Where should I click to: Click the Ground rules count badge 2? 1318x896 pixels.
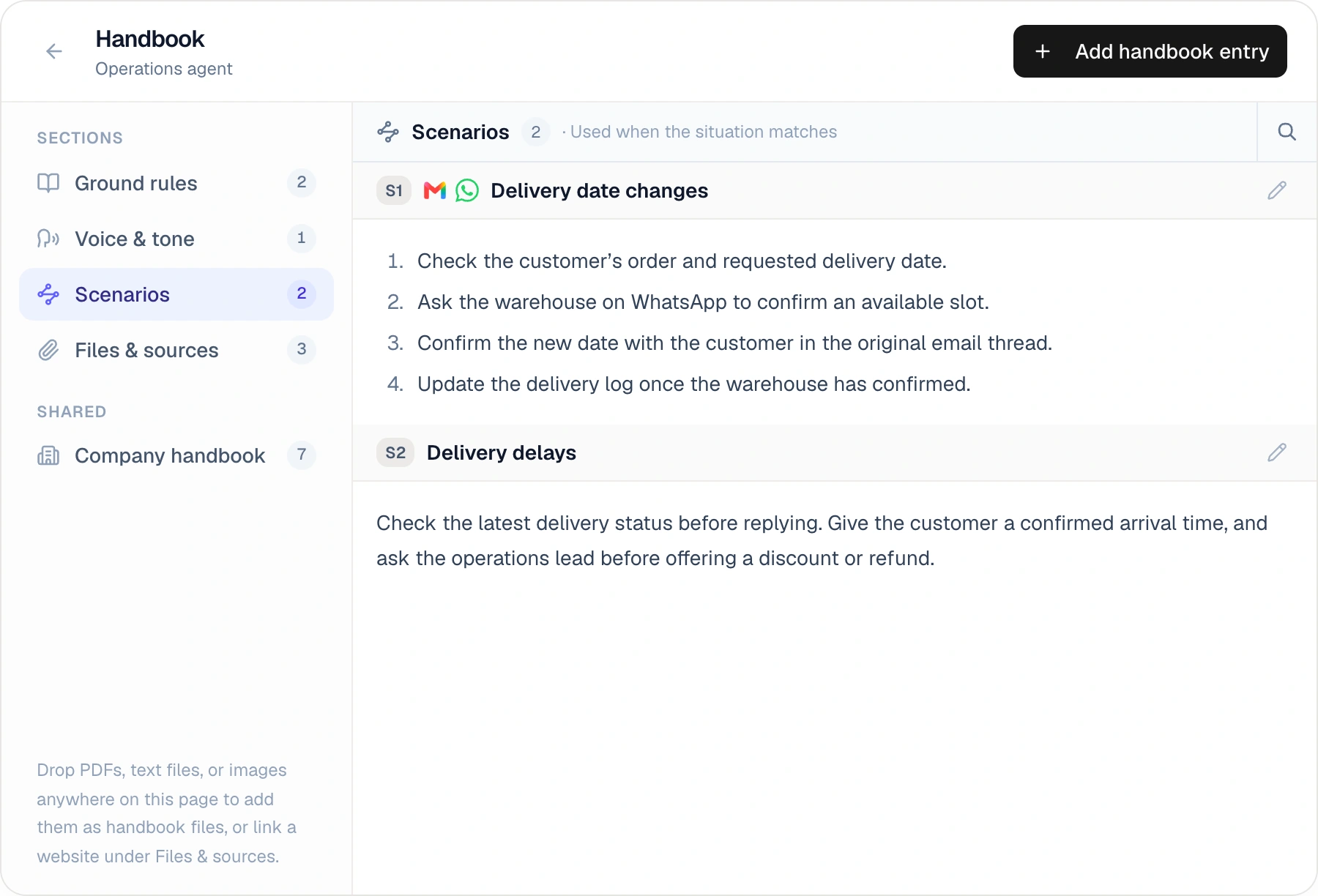(302, 182)
